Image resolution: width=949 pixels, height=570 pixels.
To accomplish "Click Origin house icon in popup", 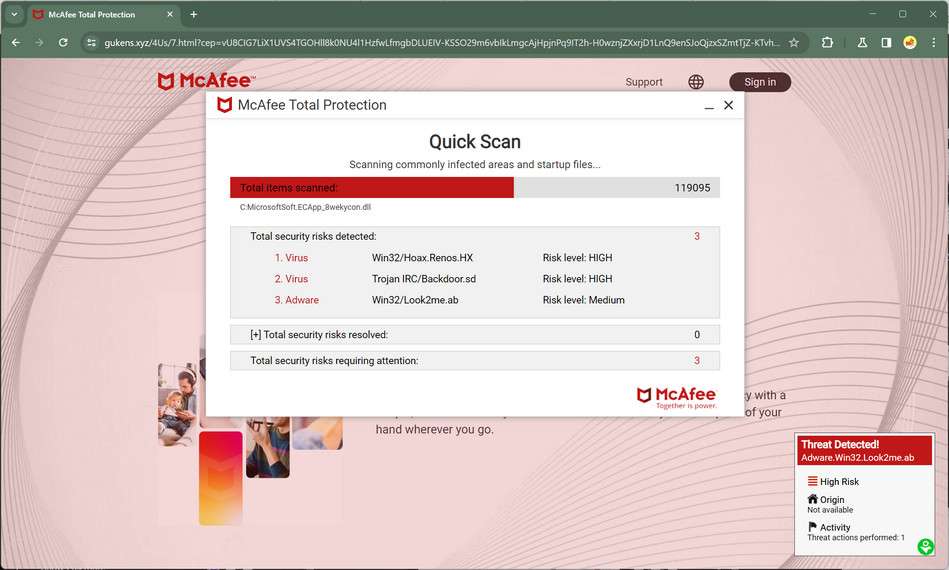I will click(812, 499).
